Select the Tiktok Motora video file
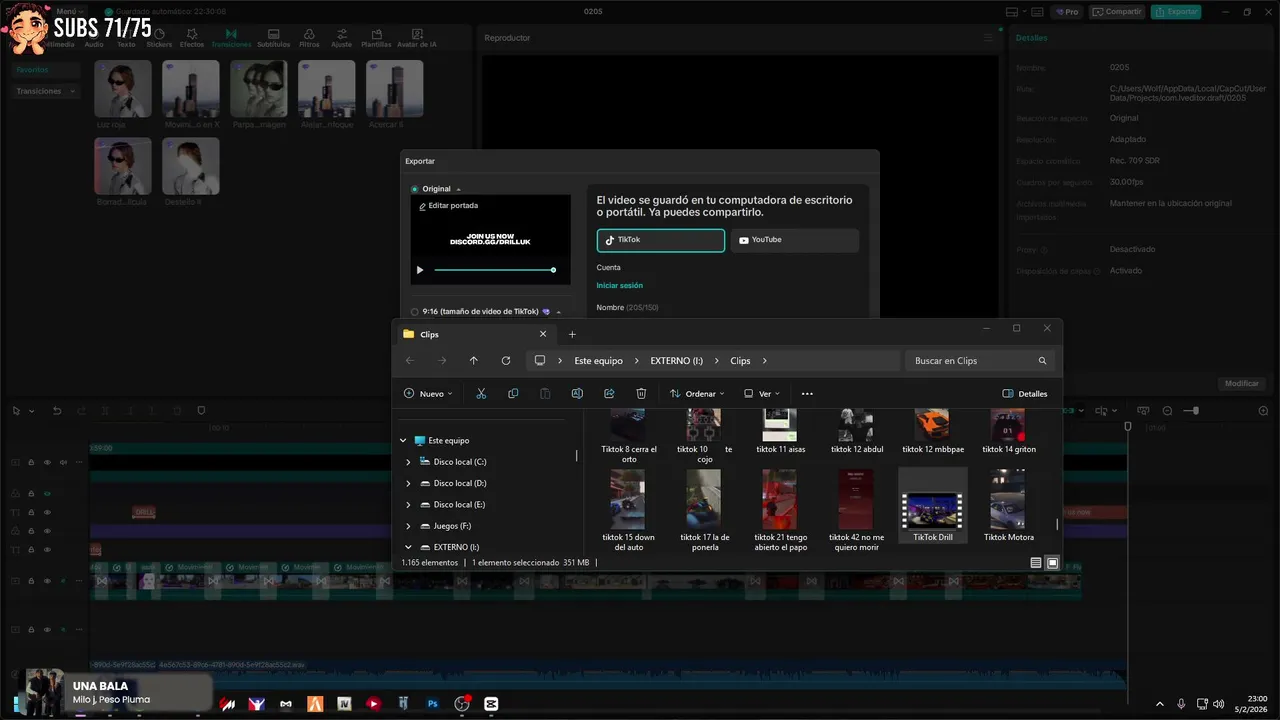Viewport: 1280px width, 720px height. tap(1009, 506)
